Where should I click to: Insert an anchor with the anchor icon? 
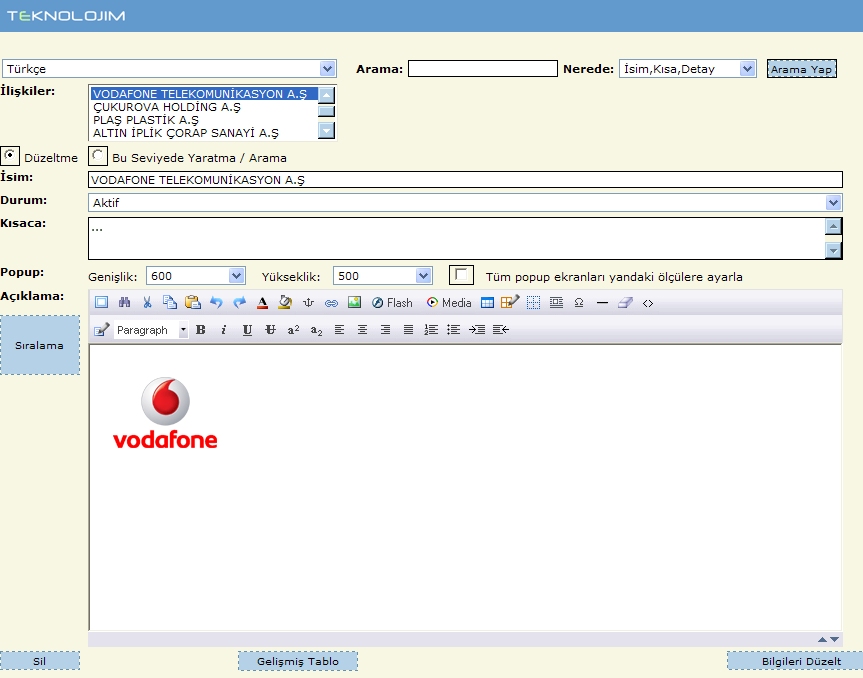(x=308, y=302)
